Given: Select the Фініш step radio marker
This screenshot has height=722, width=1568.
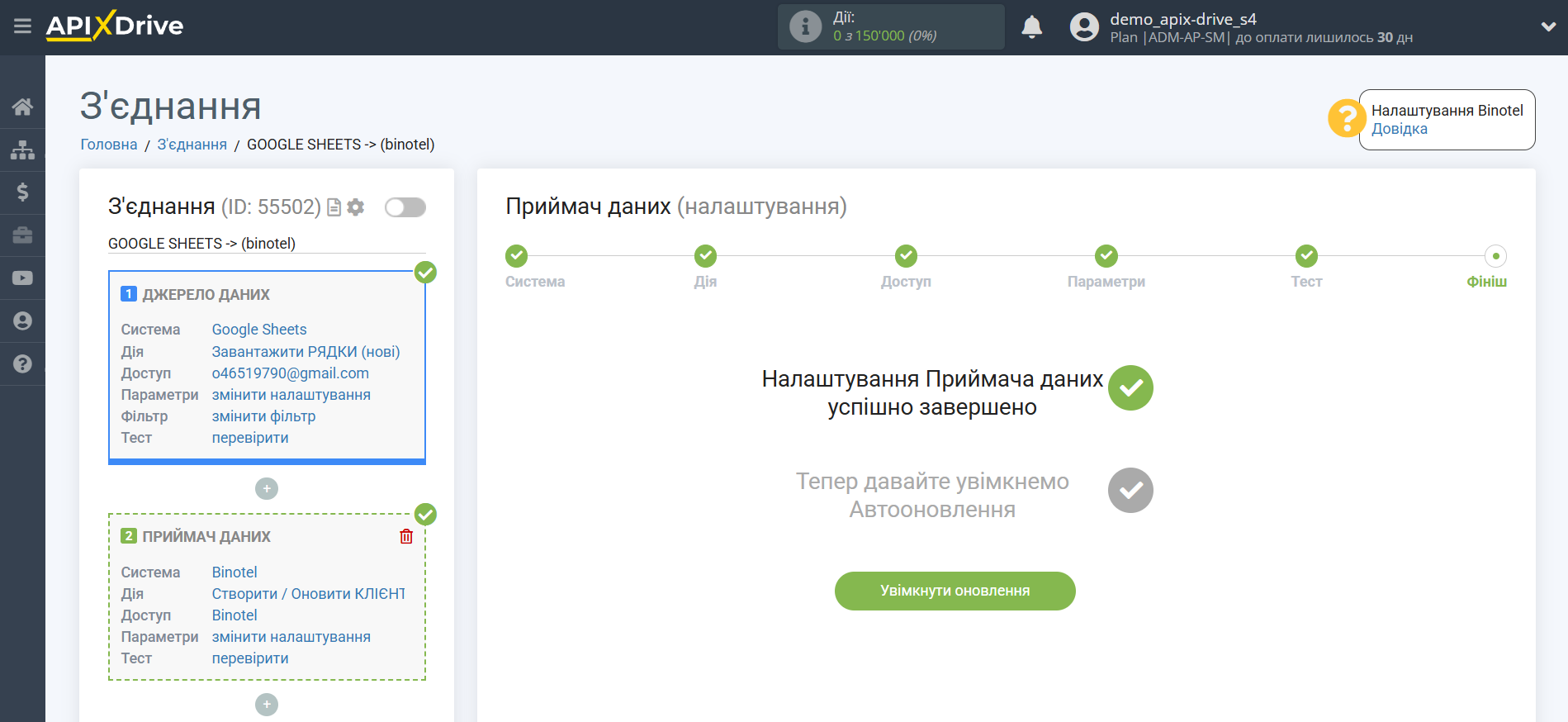Looking at the screenshot, I should click(1495, 256).
